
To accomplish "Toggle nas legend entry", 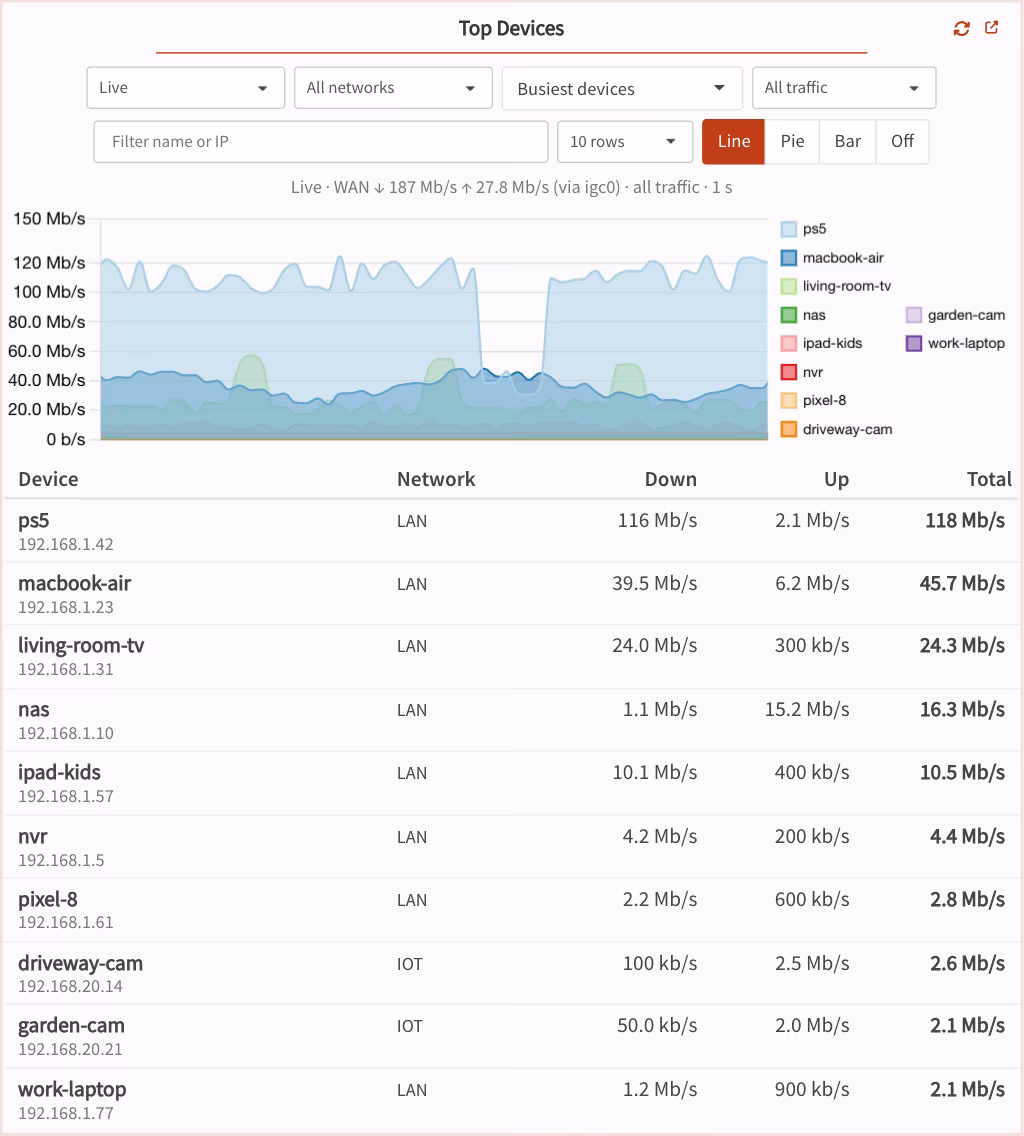I will (x=804, y=315).
